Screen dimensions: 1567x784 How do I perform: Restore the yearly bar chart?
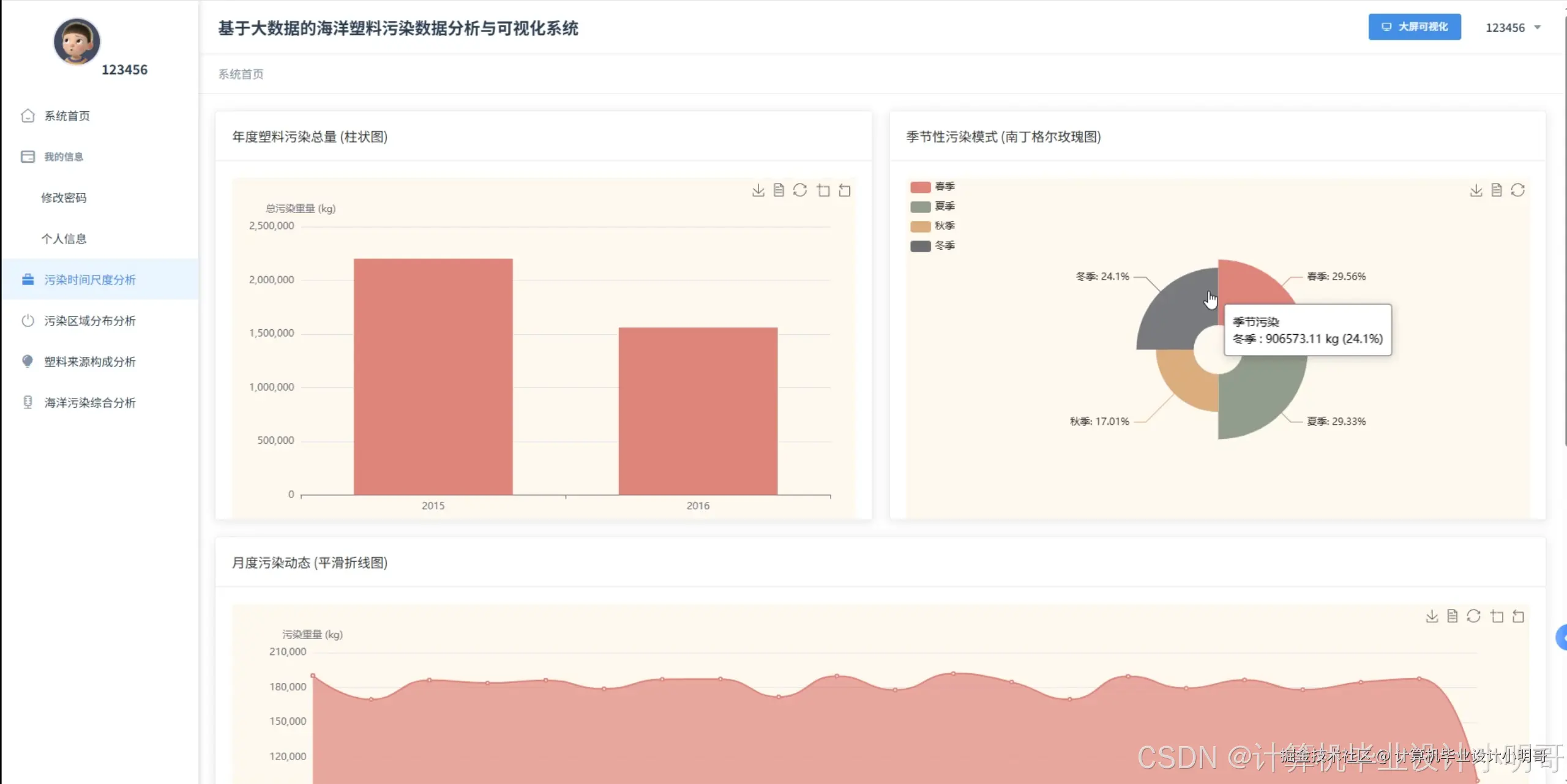click(800, 190)
